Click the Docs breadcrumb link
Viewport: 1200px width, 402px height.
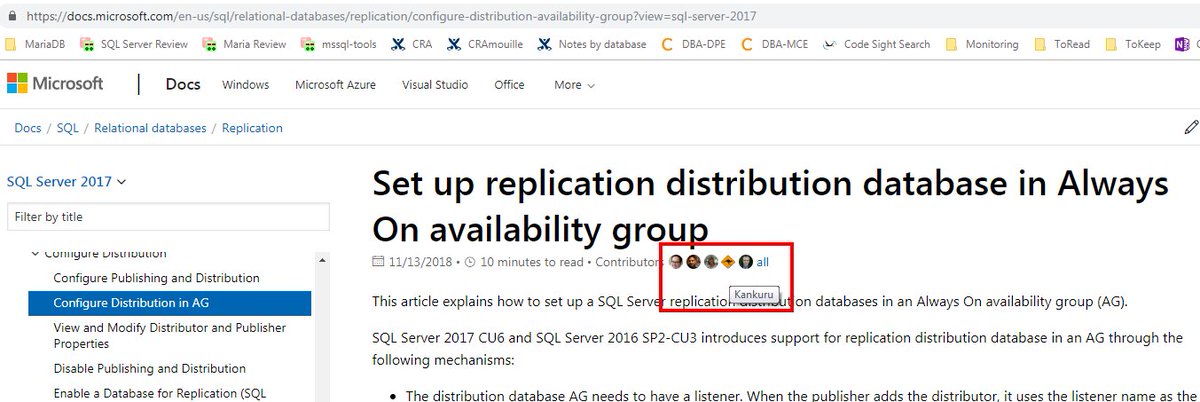[x=27, y=128]
